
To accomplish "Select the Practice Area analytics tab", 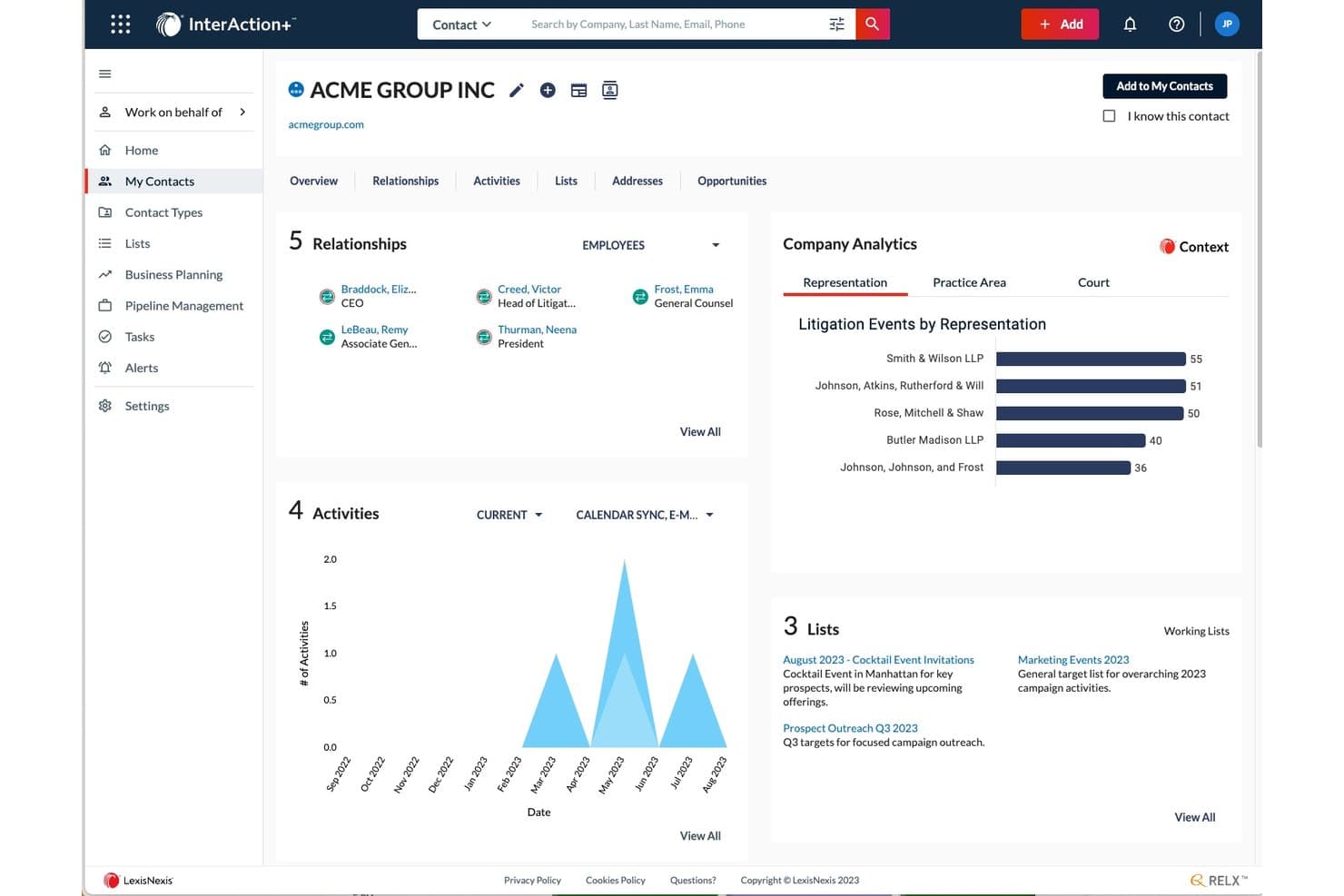I will coord(969,282).
